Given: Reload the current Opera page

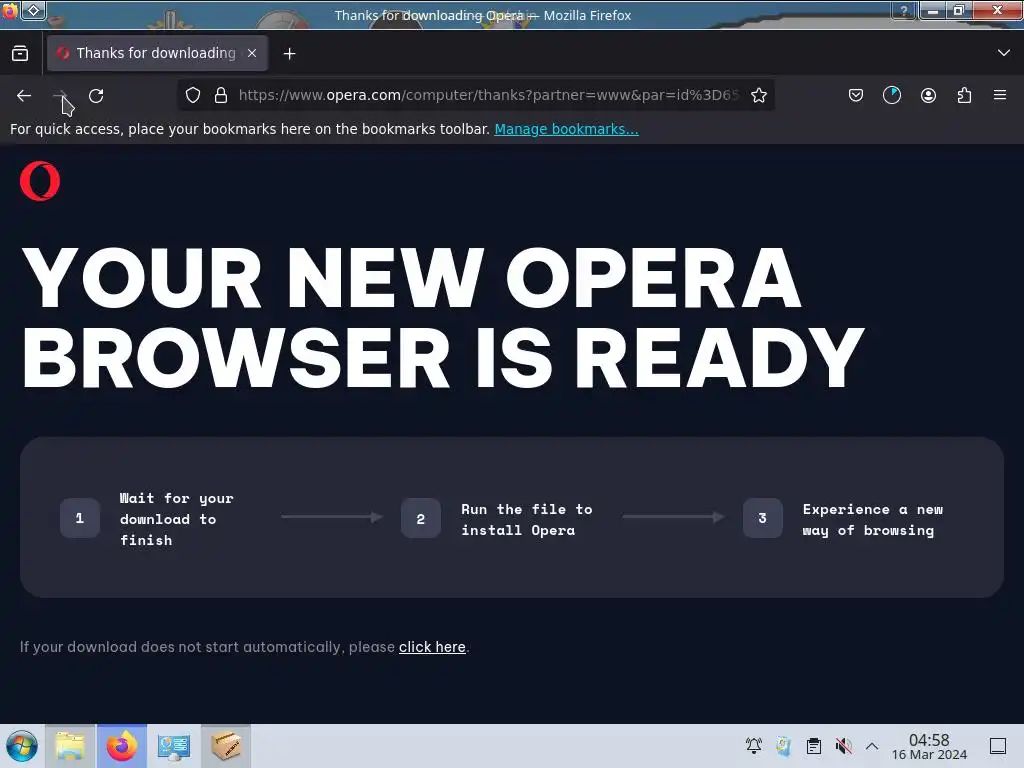Looking at the screenshot, I should point(96,95).
